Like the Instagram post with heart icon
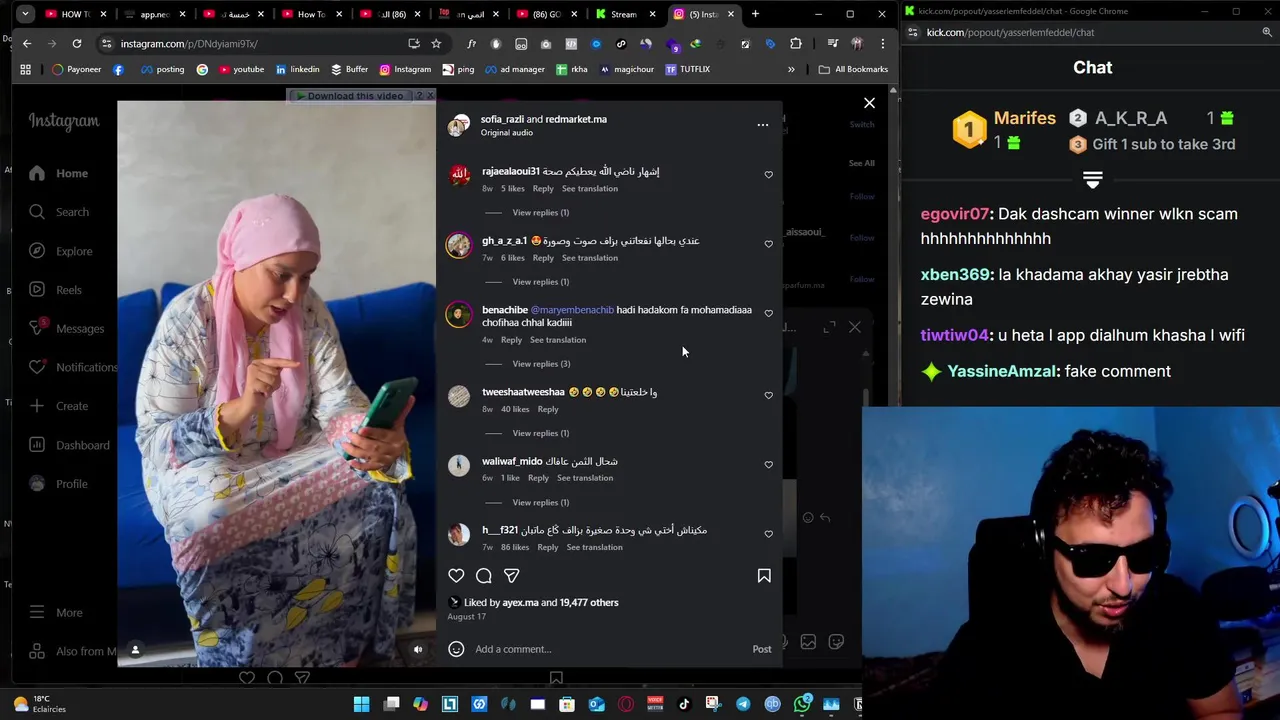The height and width of the screenshot is (720, 1280). pyautogui.click(x=456, y=576)
